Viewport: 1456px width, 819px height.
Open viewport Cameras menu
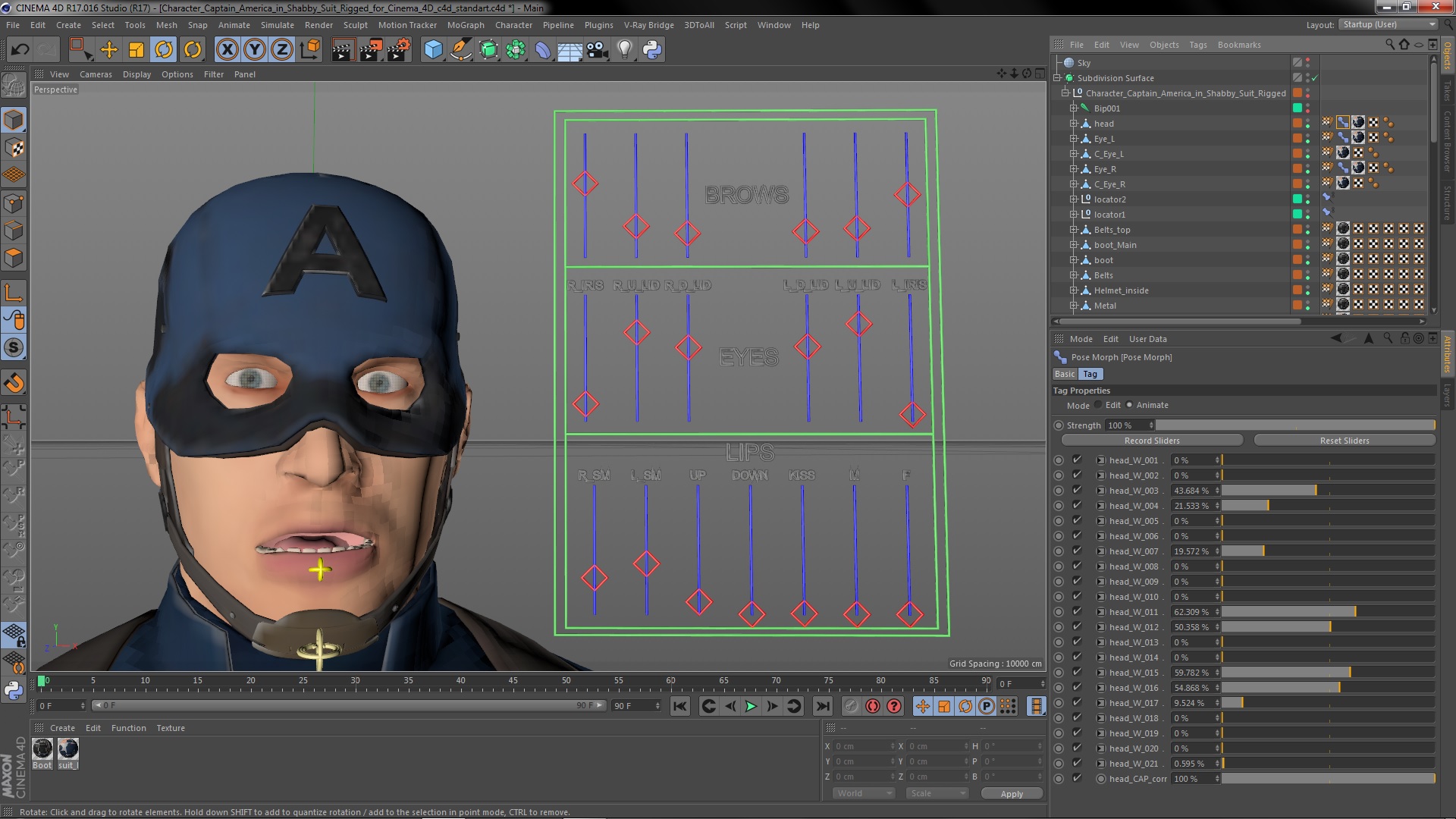pos(96,74)
